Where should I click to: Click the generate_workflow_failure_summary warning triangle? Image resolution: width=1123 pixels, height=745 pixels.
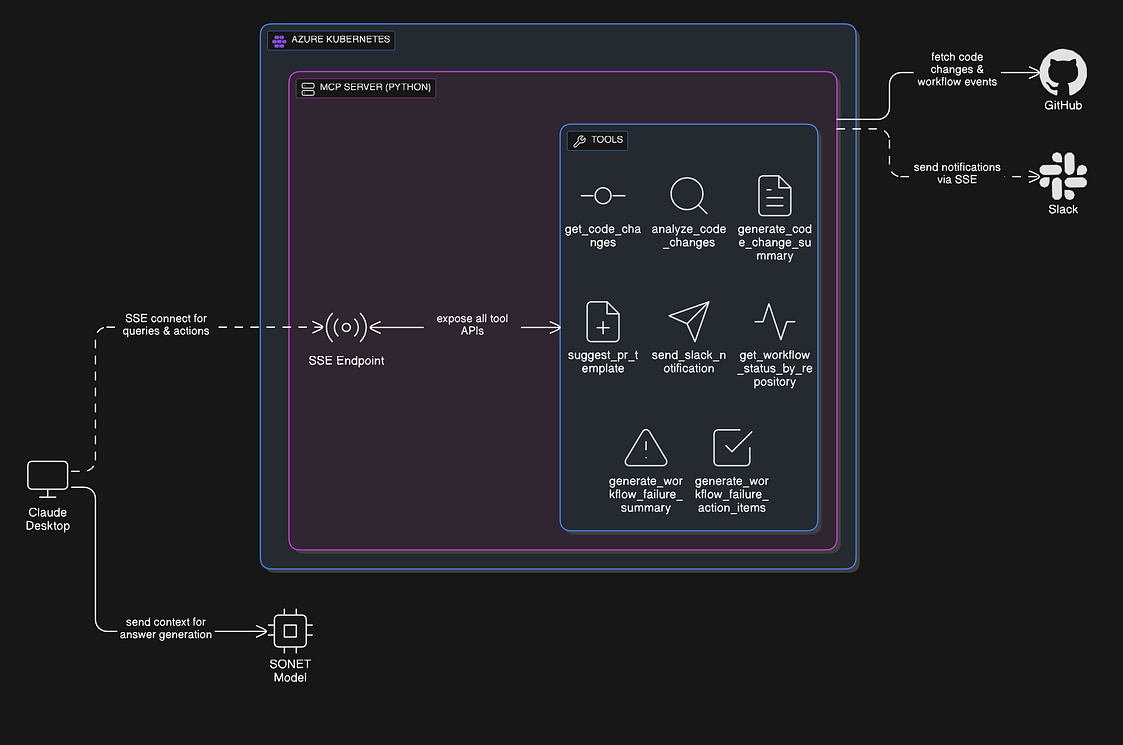click(645, 447)
